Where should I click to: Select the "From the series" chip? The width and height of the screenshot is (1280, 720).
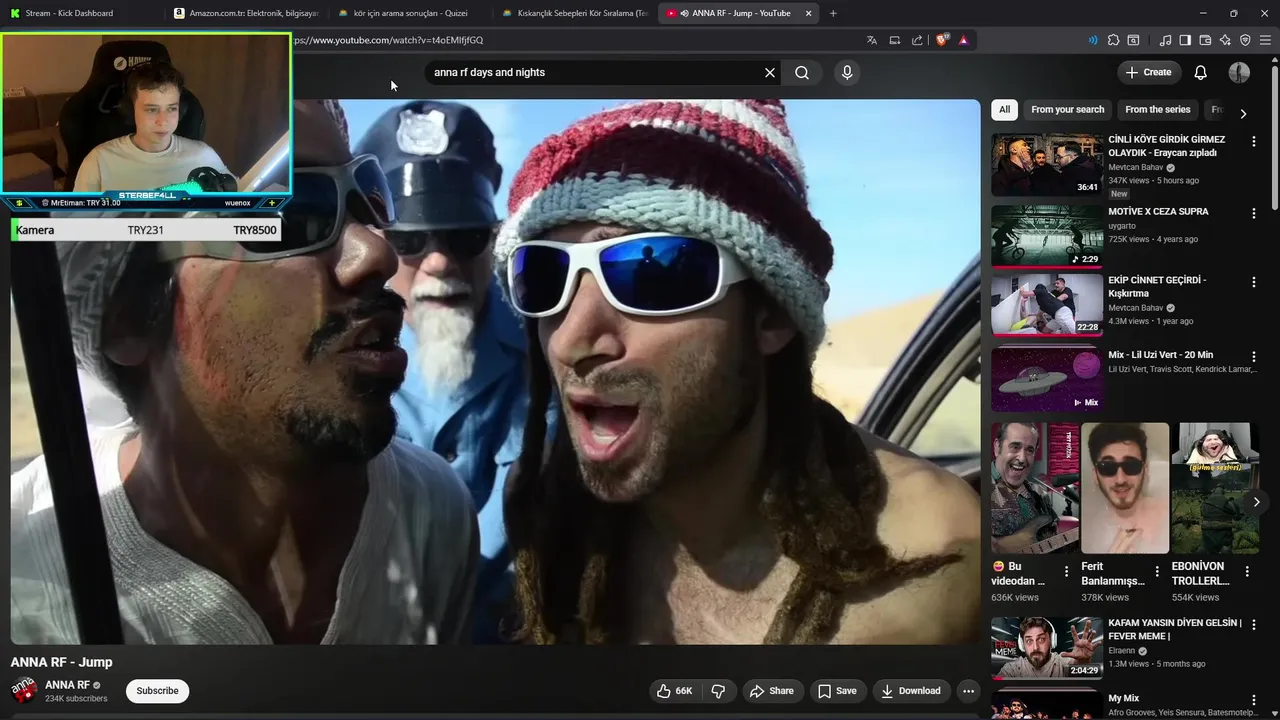tap(1158, 110)
